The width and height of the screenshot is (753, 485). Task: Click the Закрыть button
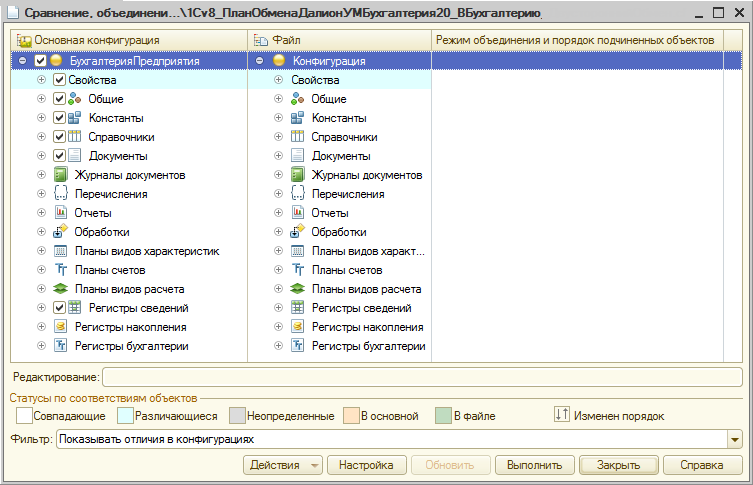(619, 465)
